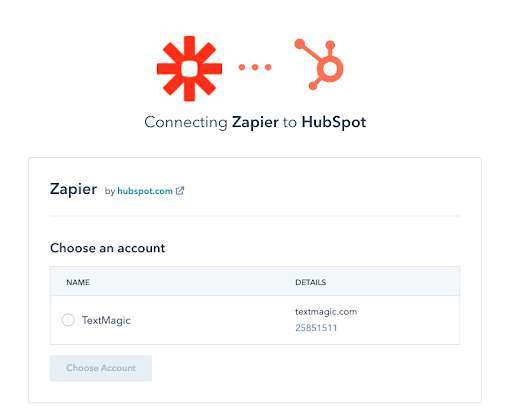Click the Choose Account button
The width and height of the screenshot is (512, 413).
pyautogui.click(x=101, y=368)
